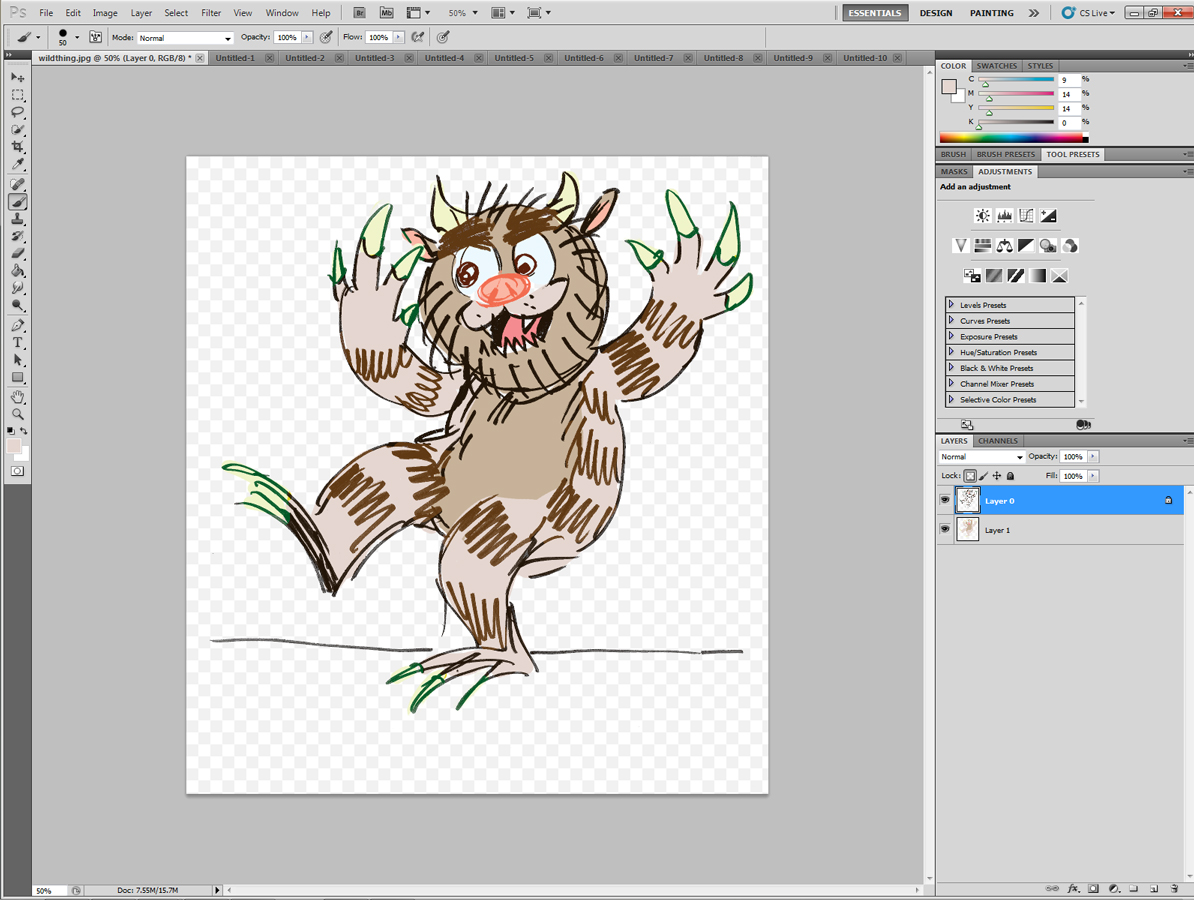Launch Adobe Bridge from the top bar

pyautogui.click(x=360, y=13)
